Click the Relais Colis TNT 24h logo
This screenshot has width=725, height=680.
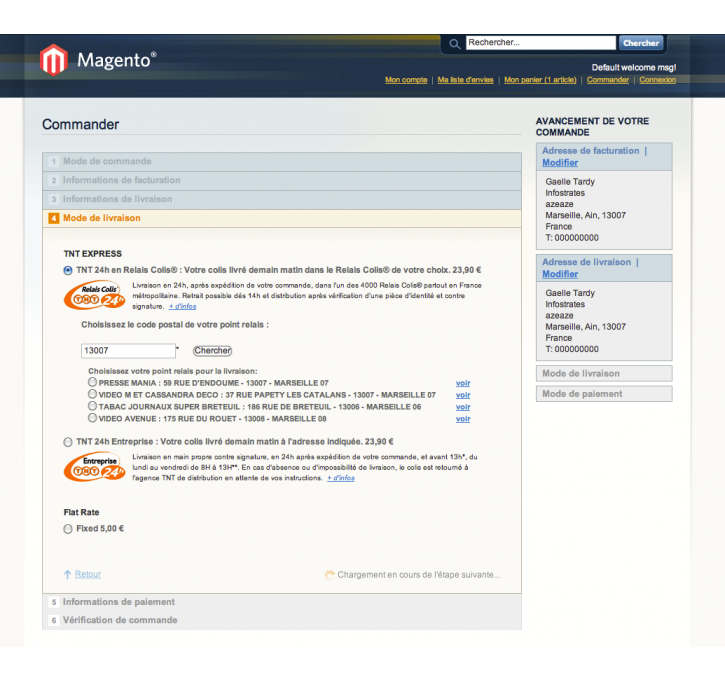pos(95,295)
